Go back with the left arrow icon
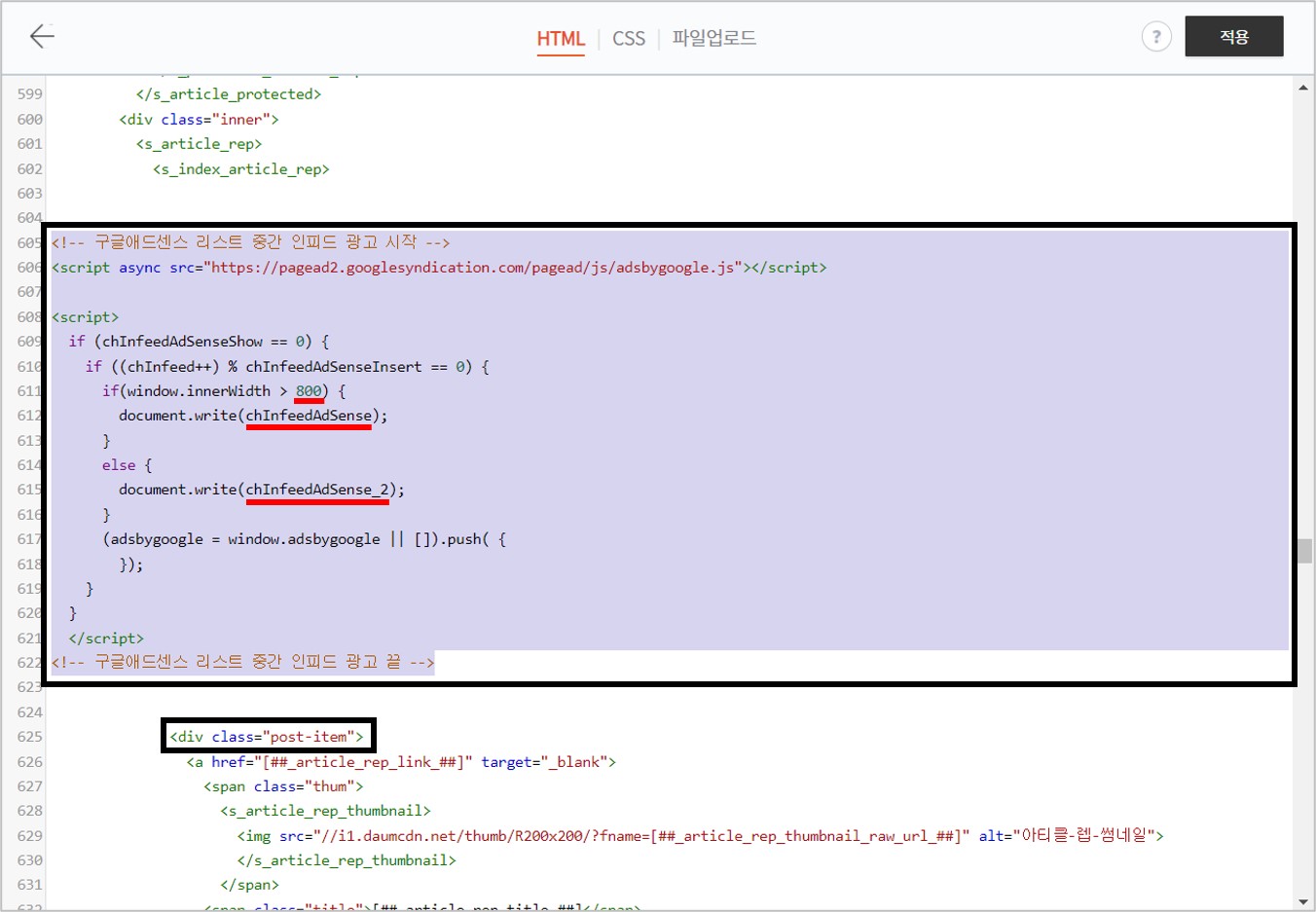Screen dimensions: 1316x912 pyautogui.click(x=42, y=37)
